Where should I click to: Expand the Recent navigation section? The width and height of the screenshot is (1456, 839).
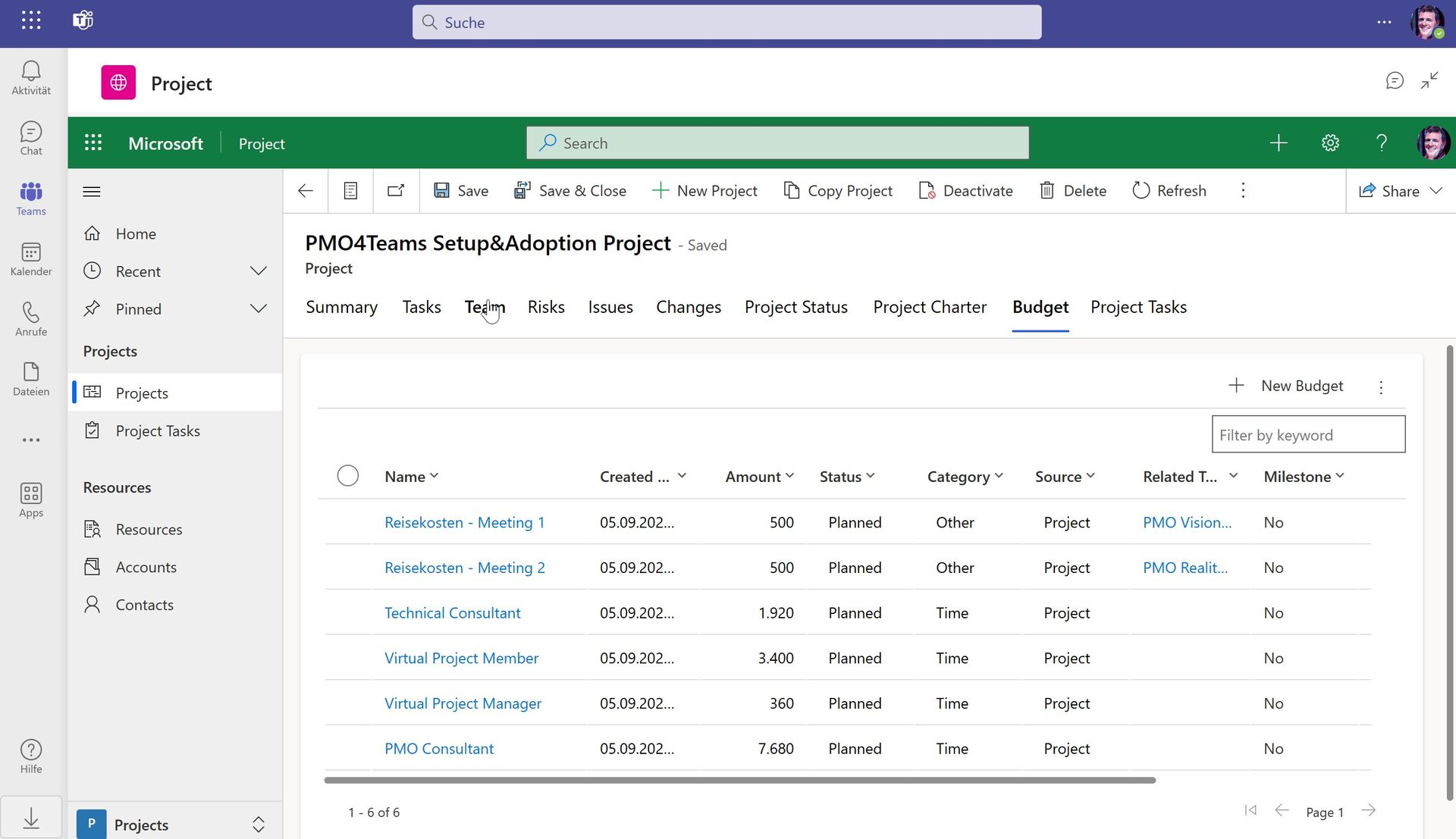tap(258, 271)
